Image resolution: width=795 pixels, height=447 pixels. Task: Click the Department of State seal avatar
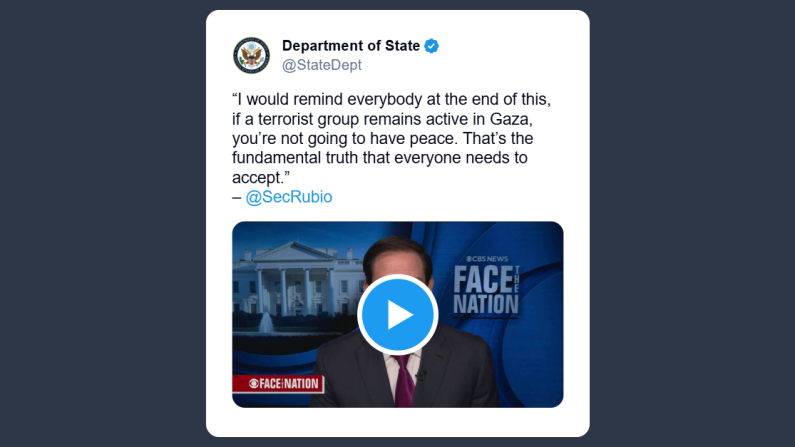(x=252, y=55)
